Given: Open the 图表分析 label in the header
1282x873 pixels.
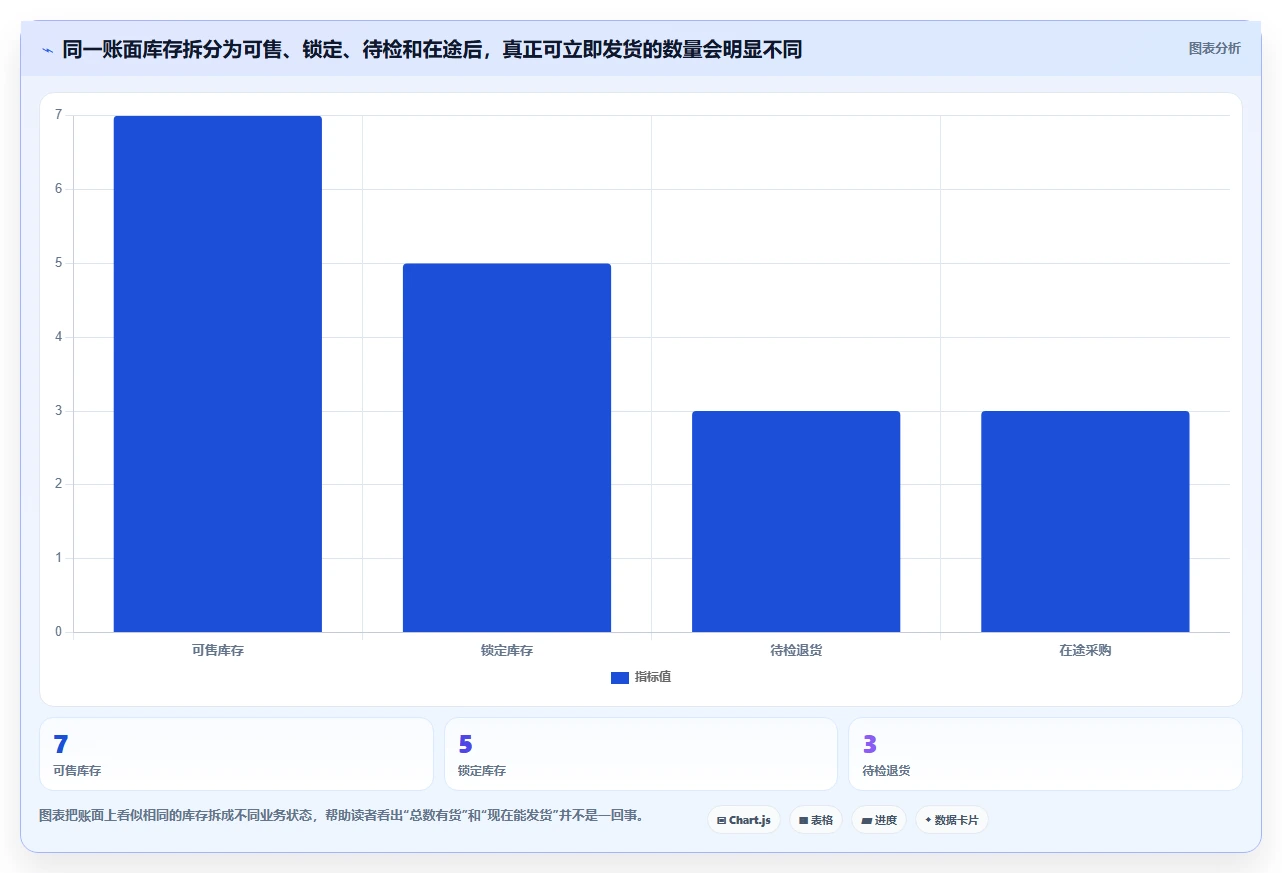Looking at the screenshot, I should pyautogui.click(x=1214, y=48).
